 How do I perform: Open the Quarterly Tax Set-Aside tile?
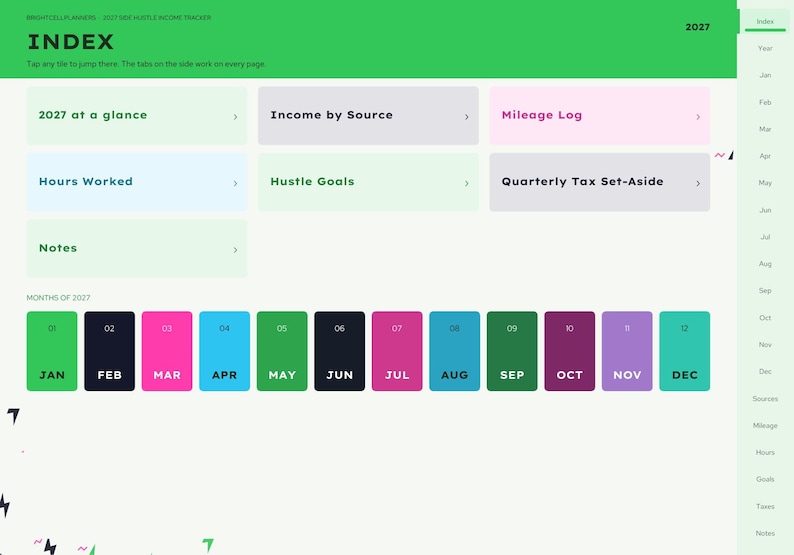coord(600,182)
